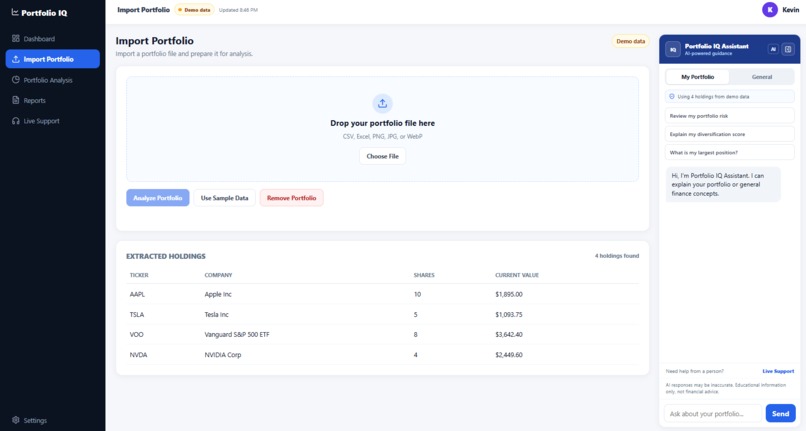Collapse the assistant panel with sidebar icon
Screen dimensions: 806x431
(x=788, y=49)
